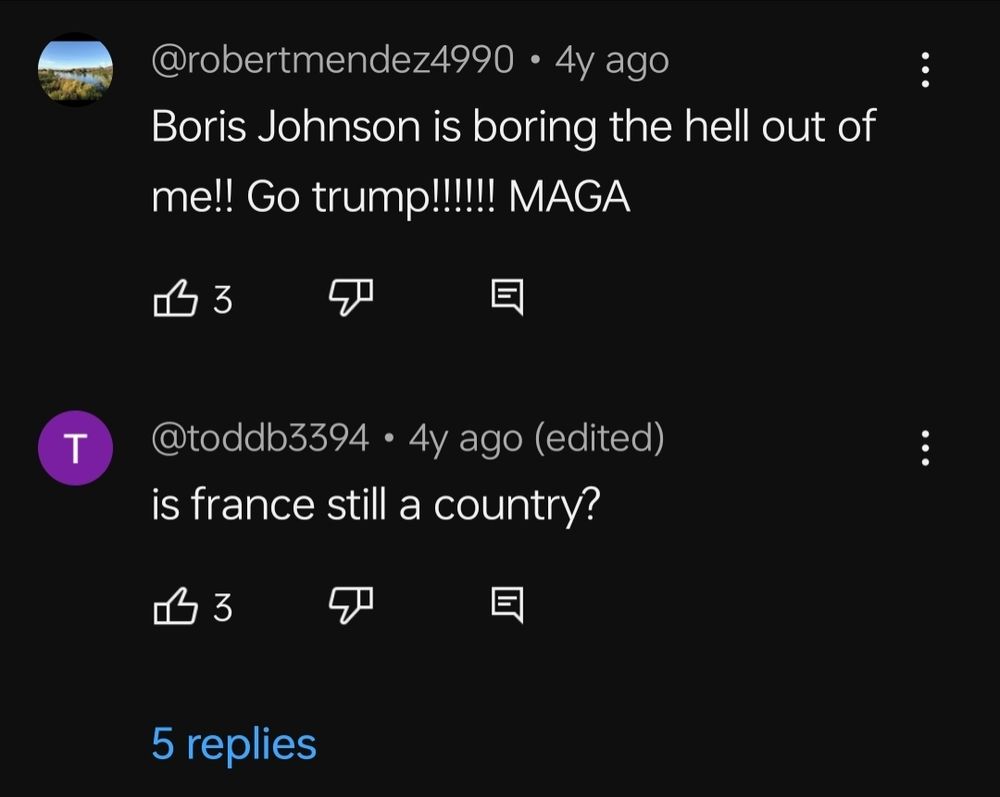Like the France comment by toddb3394
The image size is (1000, 797).
(178, 605)
